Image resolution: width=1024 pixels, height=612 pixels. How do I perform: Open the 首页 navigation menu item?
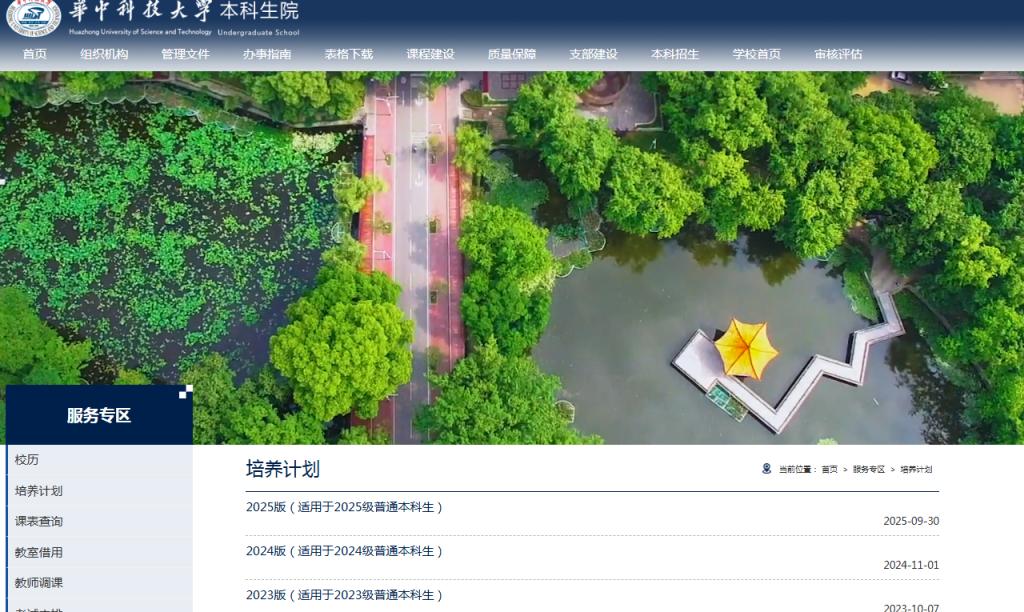pos(35,54)
